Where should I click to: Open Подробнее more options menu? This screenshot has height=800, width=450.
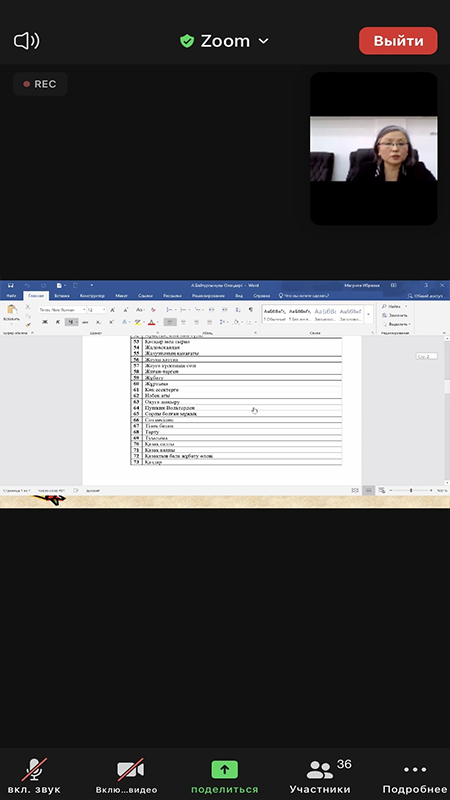pyautogui.click(x=415, y=776)
